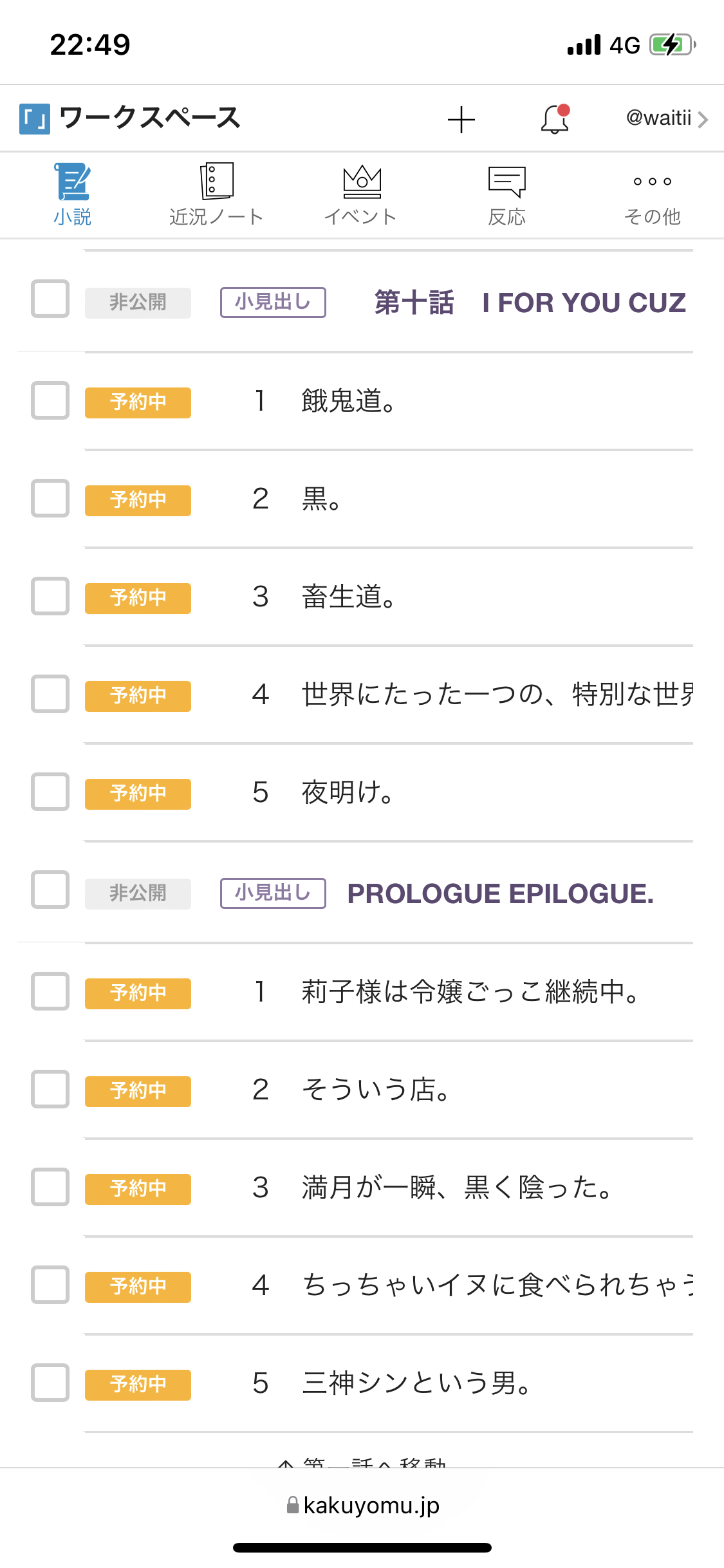The width and height of the screenshot is (724, 1568).
Task: Tap the 予約中 badge for 黒。
Action: [x=138, y=500]
